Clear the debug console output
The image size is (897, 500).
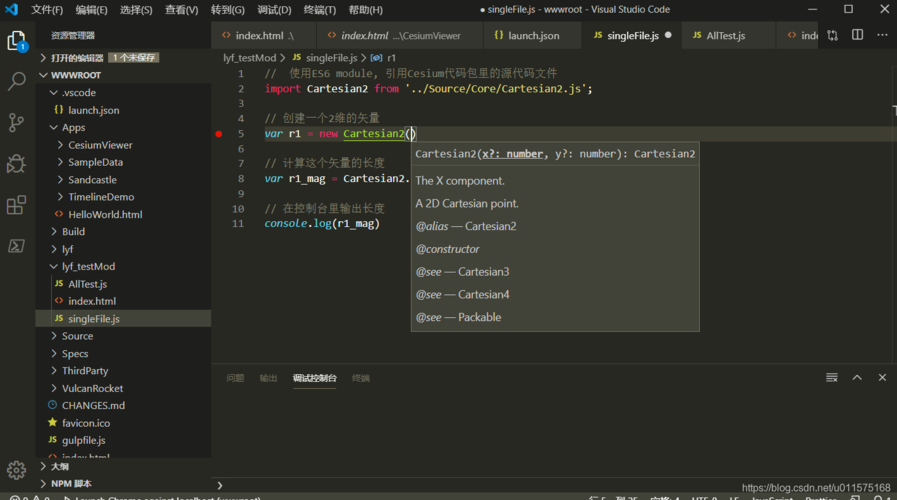(x=832, y=378)
